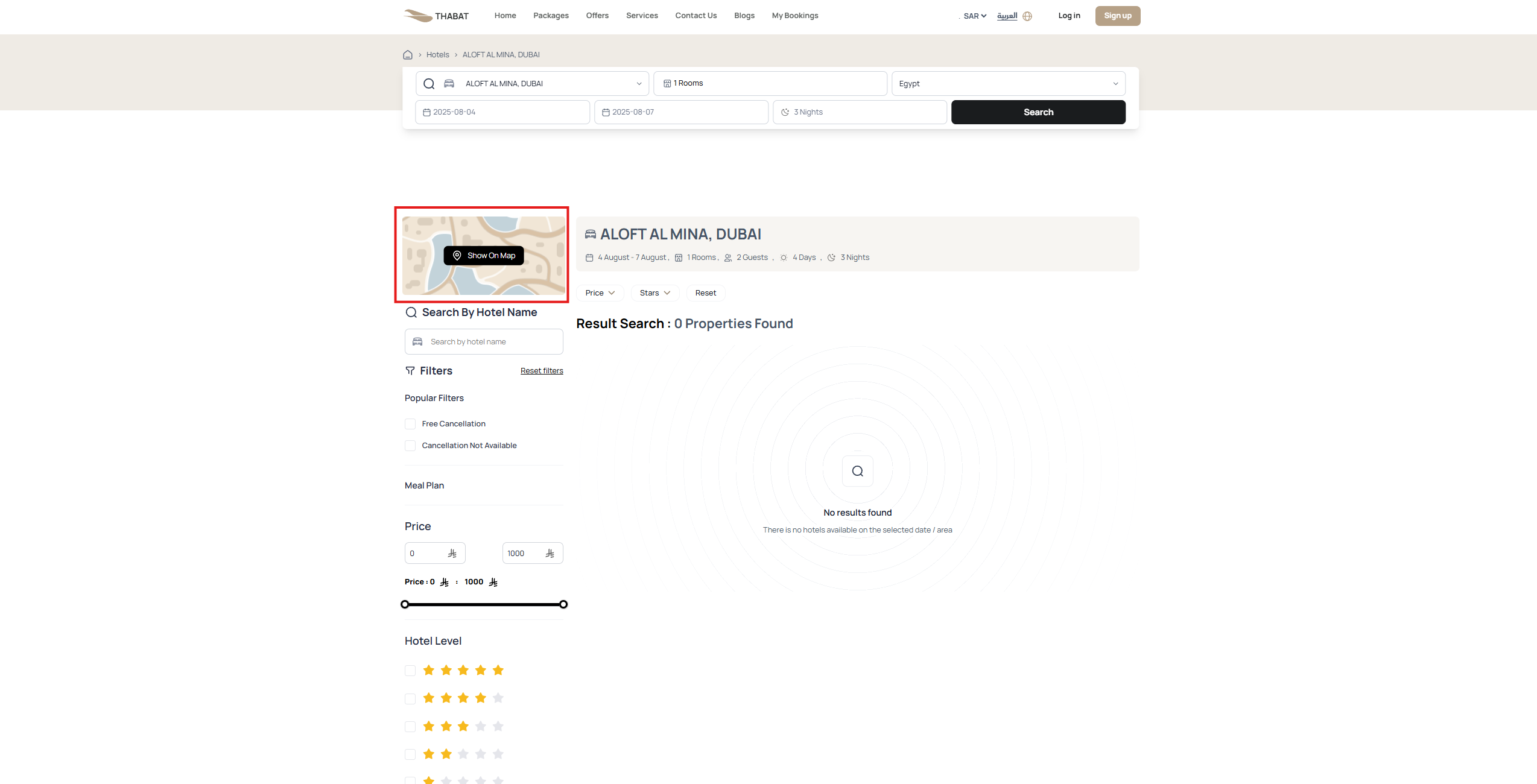Click the Filters funnel icon
This screenshot has height=784, width=1537.
pos(410,371)
